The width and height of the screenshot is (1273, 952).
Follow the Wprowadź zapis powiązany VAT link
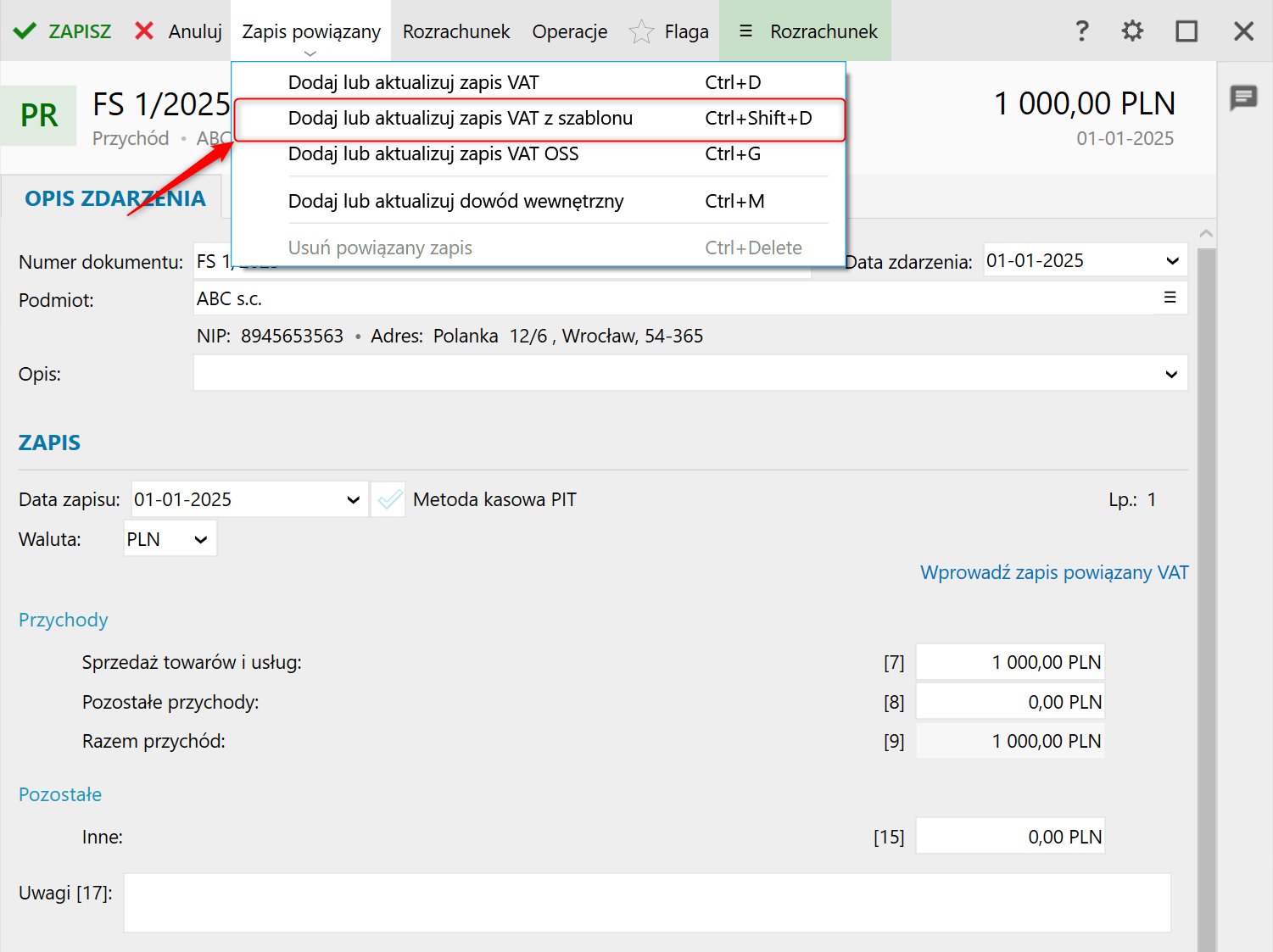click(1054, 572)
